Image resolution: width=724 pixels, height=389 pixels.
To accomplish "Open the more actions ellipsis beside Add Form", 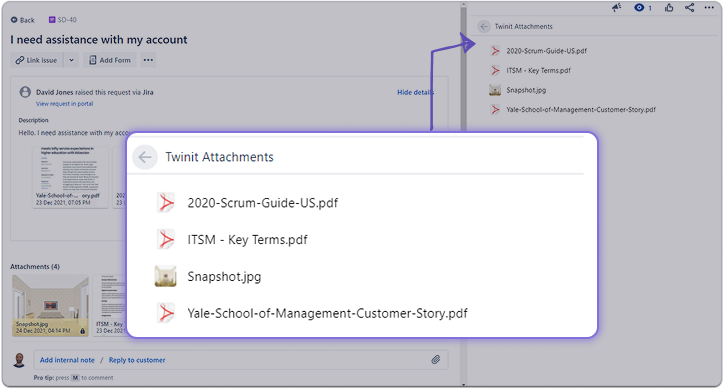I will click(x=148, y=60).
